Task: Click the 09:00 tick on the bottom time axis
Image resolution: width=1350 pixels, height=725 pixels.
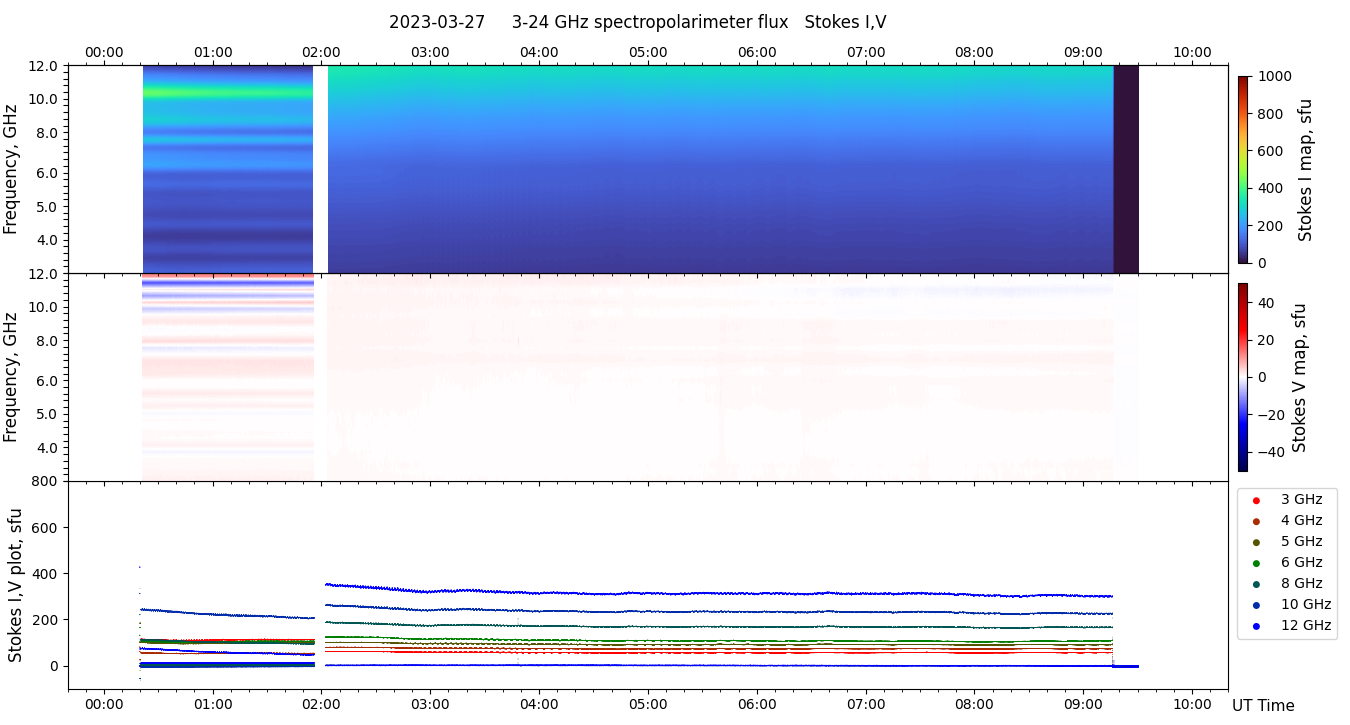Action: [x=1083, y=703]
